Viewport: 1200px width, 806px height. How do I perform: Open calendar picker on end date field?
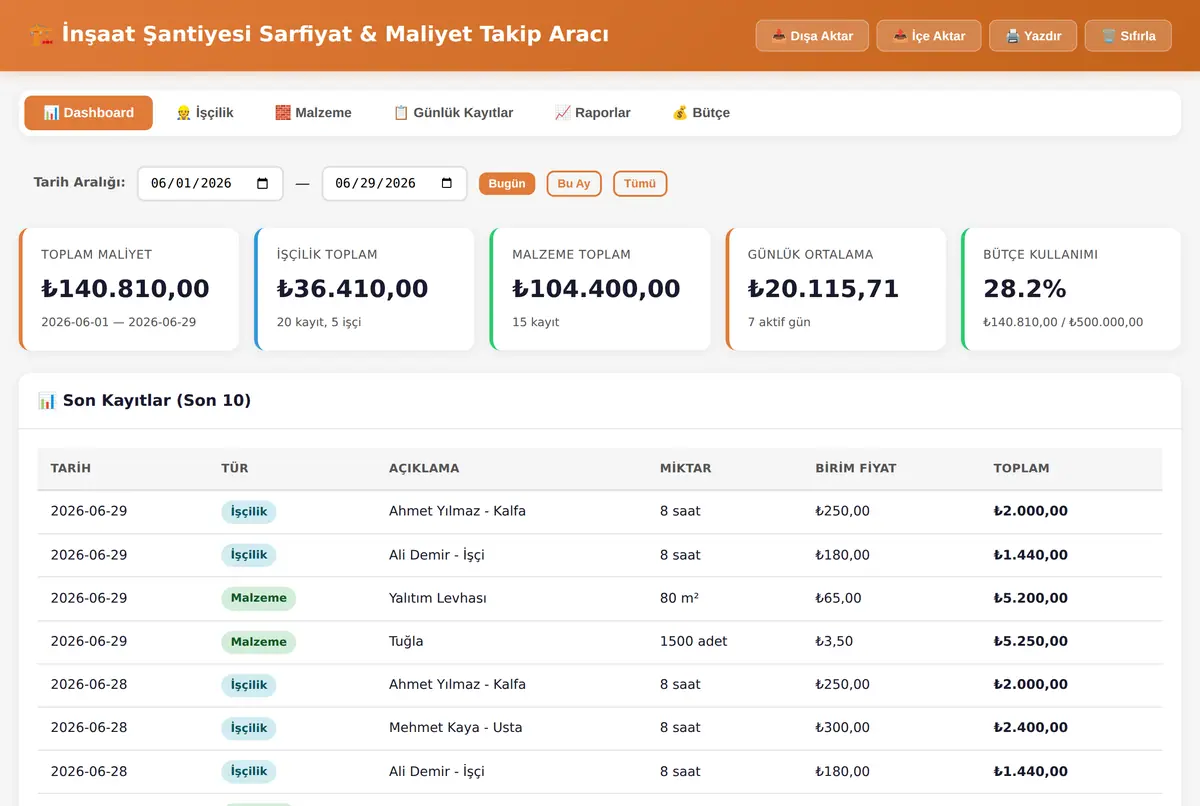(447, 184)
